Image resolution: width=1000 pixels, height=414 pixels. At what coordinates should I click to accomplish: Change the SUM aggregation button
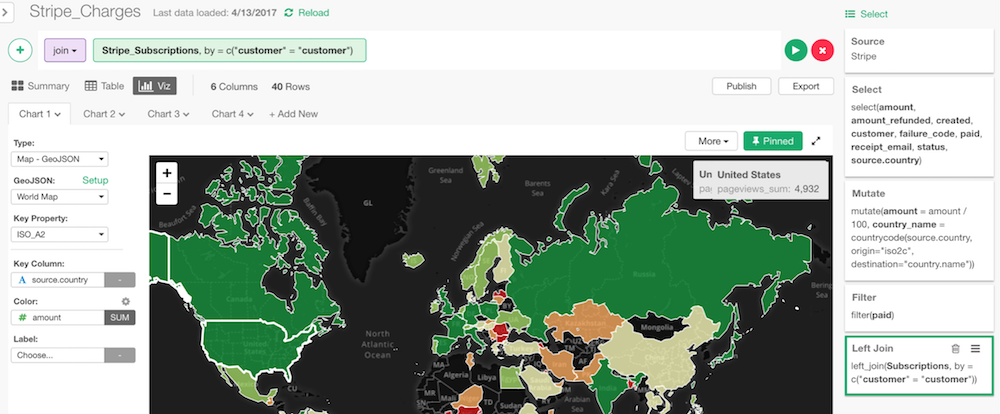click(x=120, y=317)
